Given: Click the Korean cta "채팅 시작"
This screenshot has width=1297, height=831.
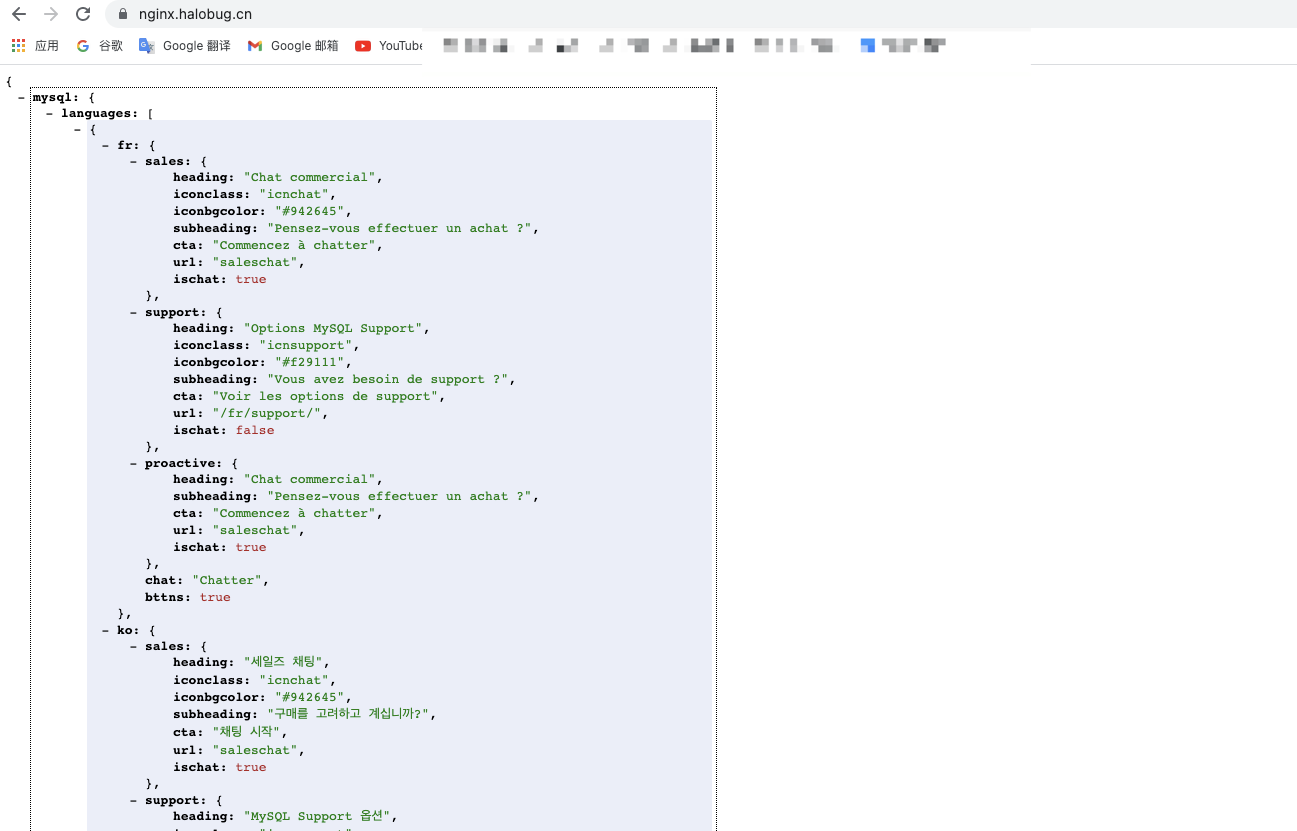Looking at the screenshot, I should pos(246,732).
